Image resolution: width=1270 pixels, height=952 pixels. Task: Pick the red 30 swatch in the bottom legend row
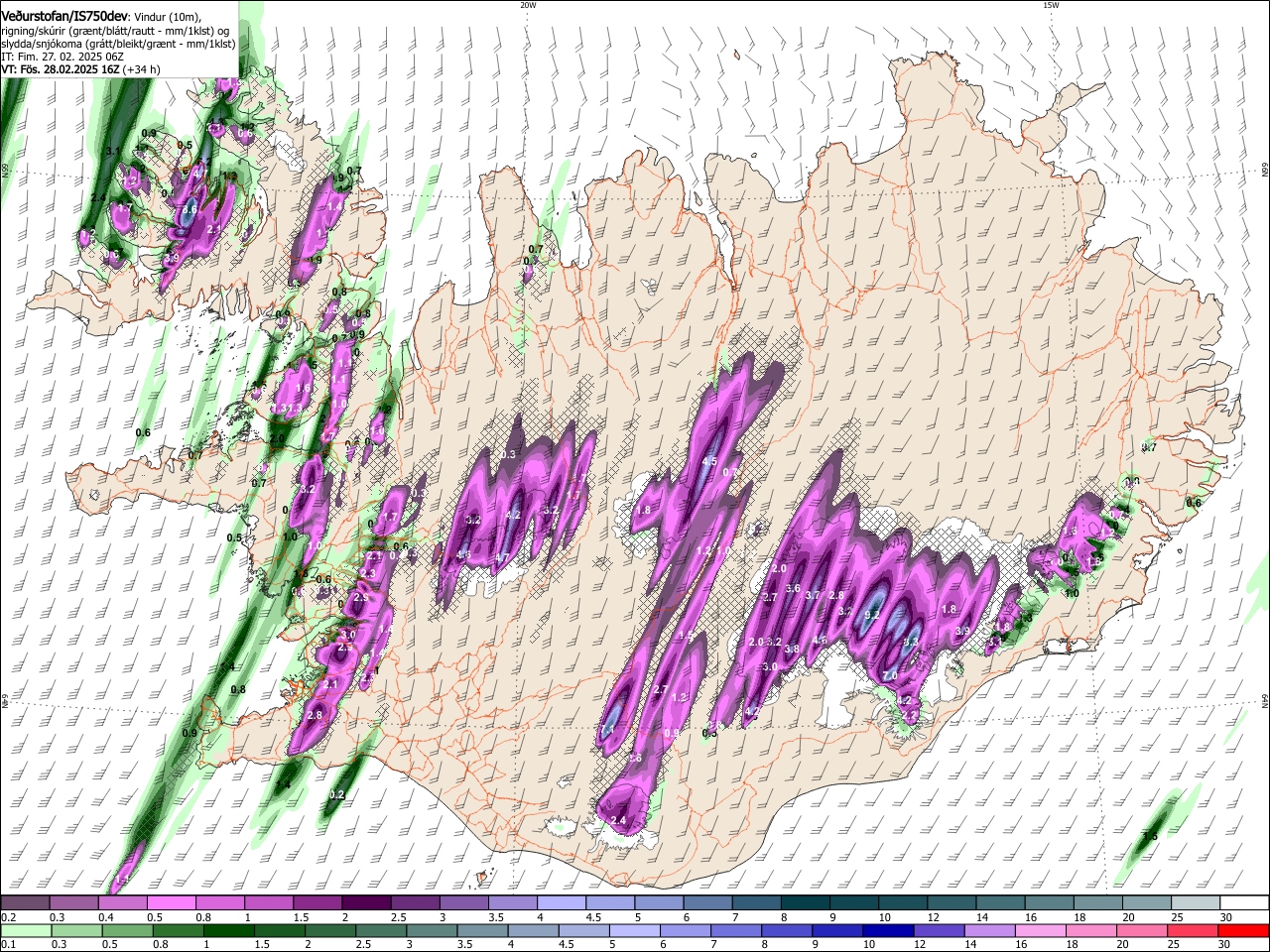coord(1244,930)
